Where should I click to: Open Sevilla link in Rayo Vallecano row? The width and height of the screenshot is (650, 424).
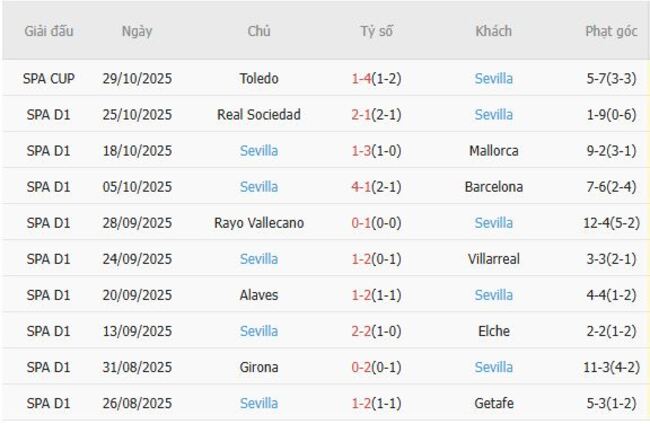pyautogui.click(x=493, y=223)
